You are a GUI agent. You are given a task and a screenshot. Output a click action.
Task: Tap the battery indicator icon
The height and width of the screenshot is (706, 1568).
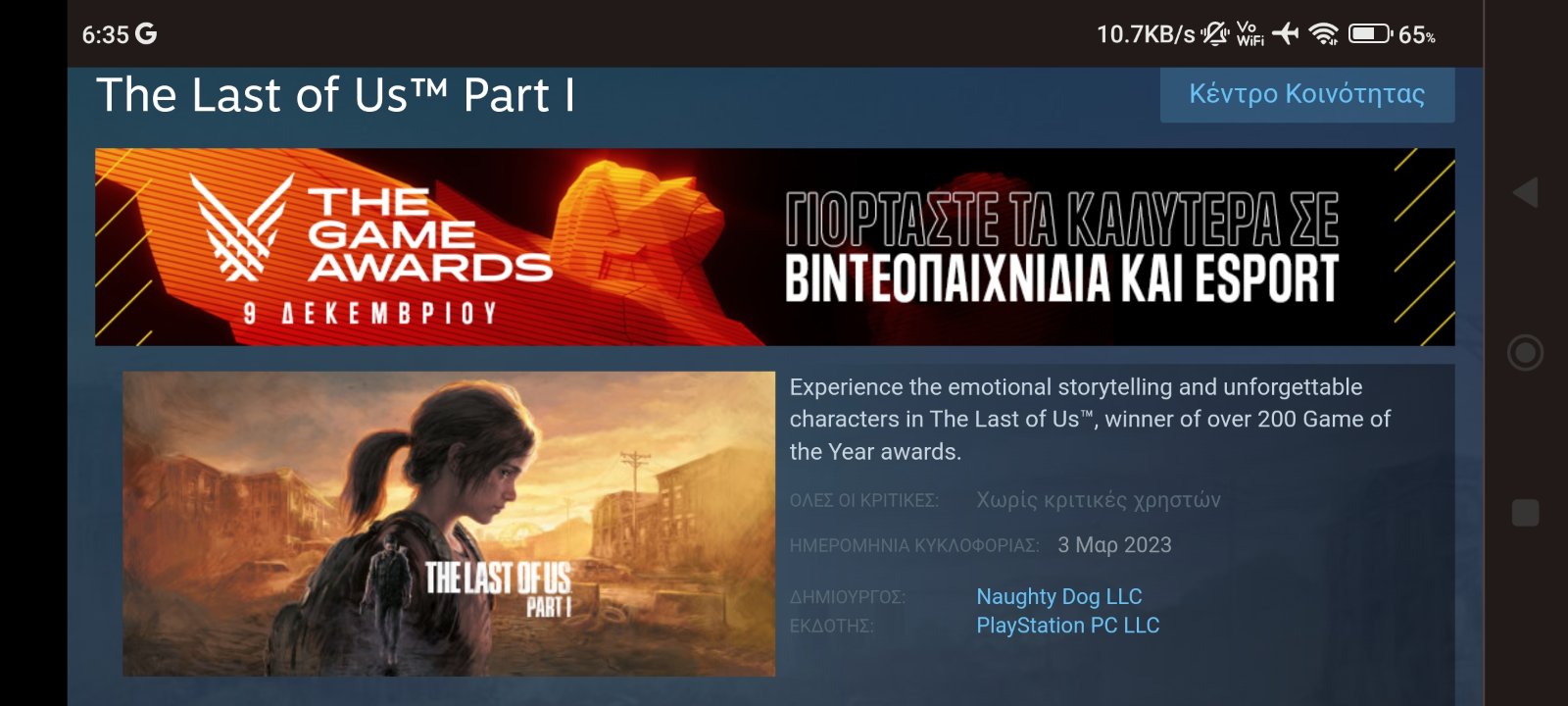[1371, 34]
